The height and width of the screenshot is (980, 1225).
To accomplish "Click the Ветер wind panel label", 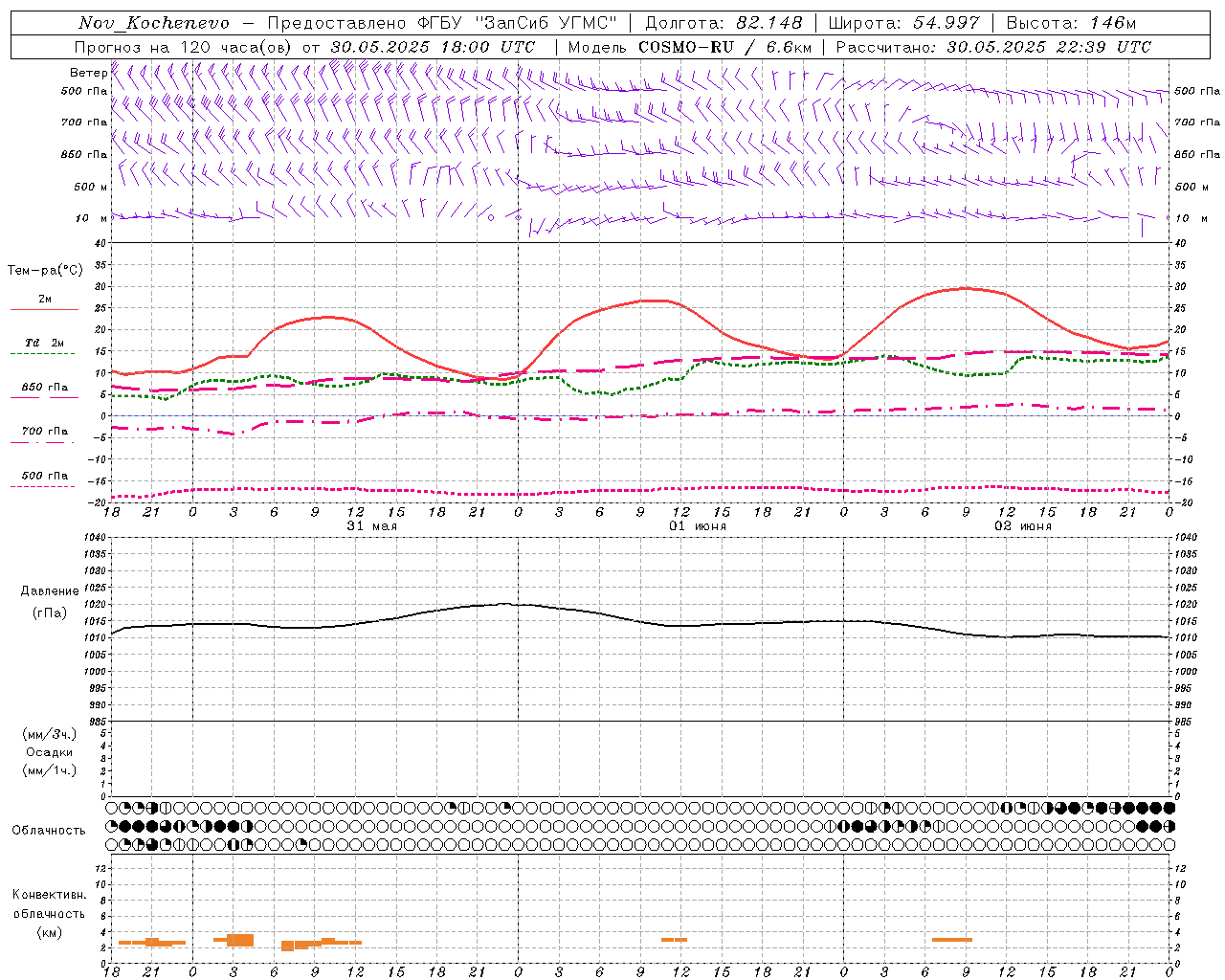I will coord(88,73).
